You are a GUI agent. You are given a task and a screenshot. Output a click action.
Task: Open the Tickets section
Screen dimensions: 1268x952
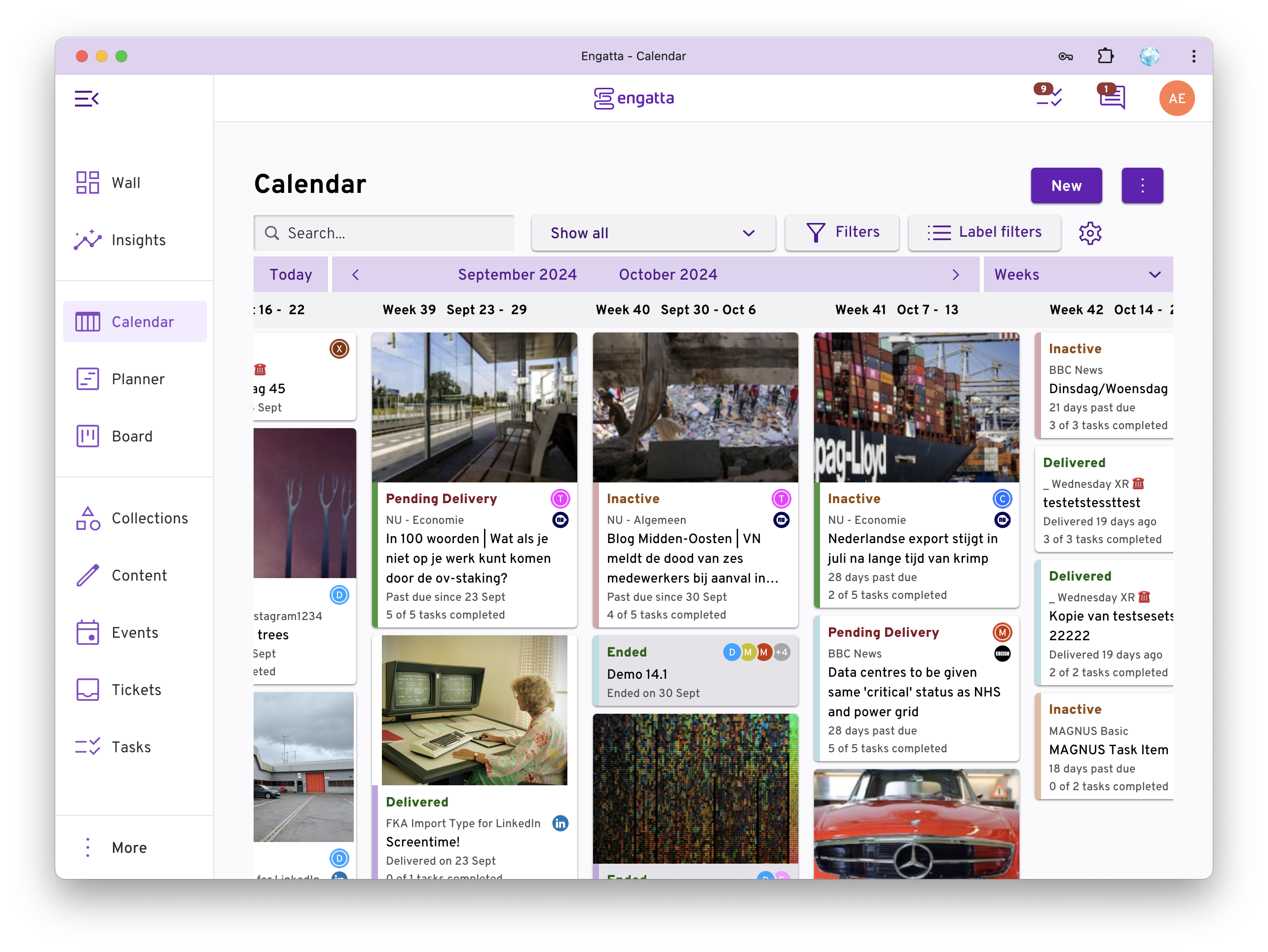tap(136, 690)
